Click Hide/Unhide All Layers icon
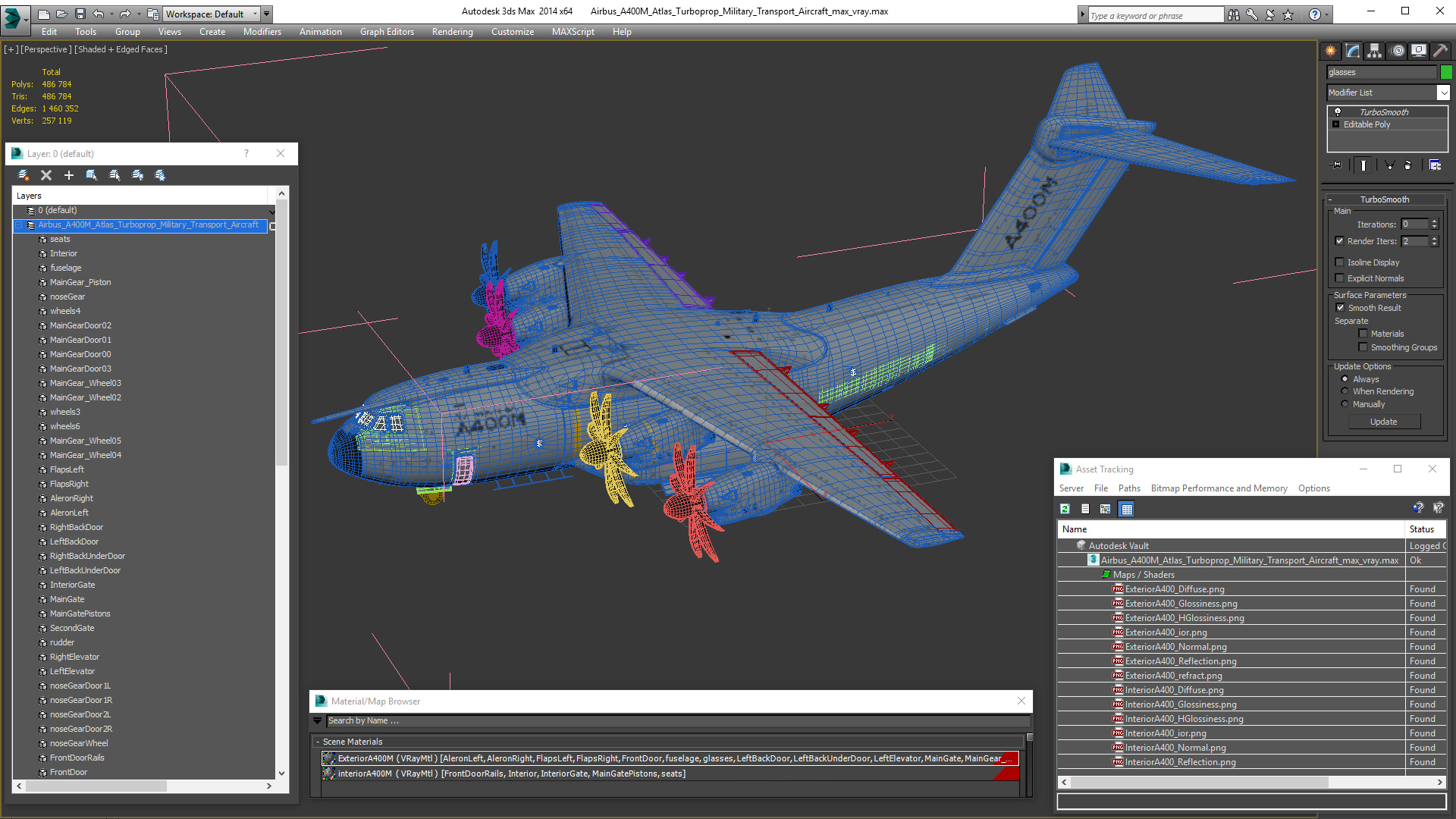 [137, 175]
